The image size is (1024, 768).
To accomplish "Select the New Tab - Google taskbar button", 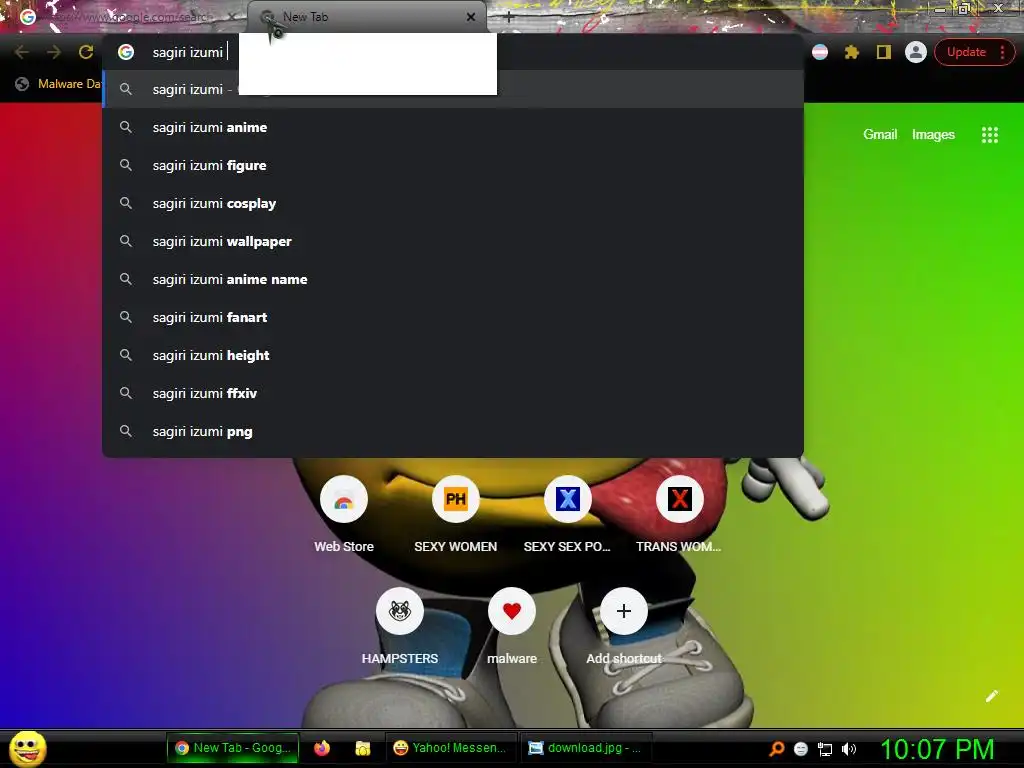I will pos(233,748).
